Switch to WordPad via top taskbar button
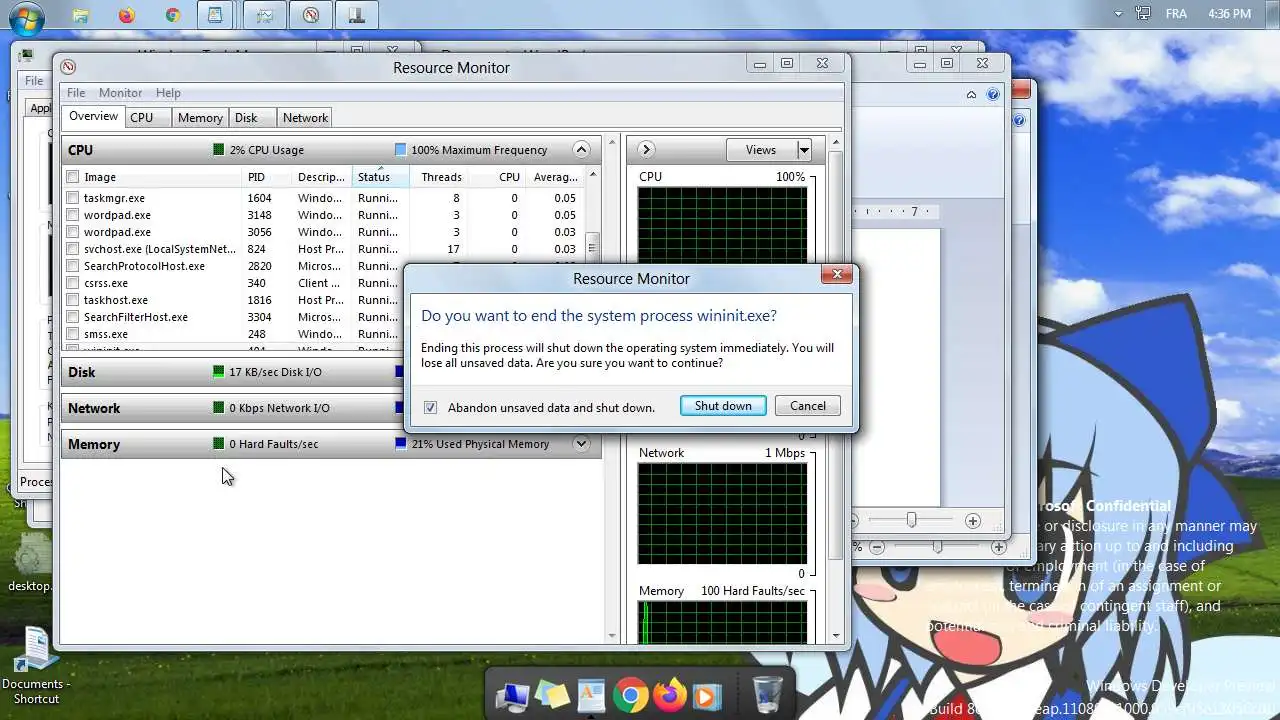 point(216,15)
